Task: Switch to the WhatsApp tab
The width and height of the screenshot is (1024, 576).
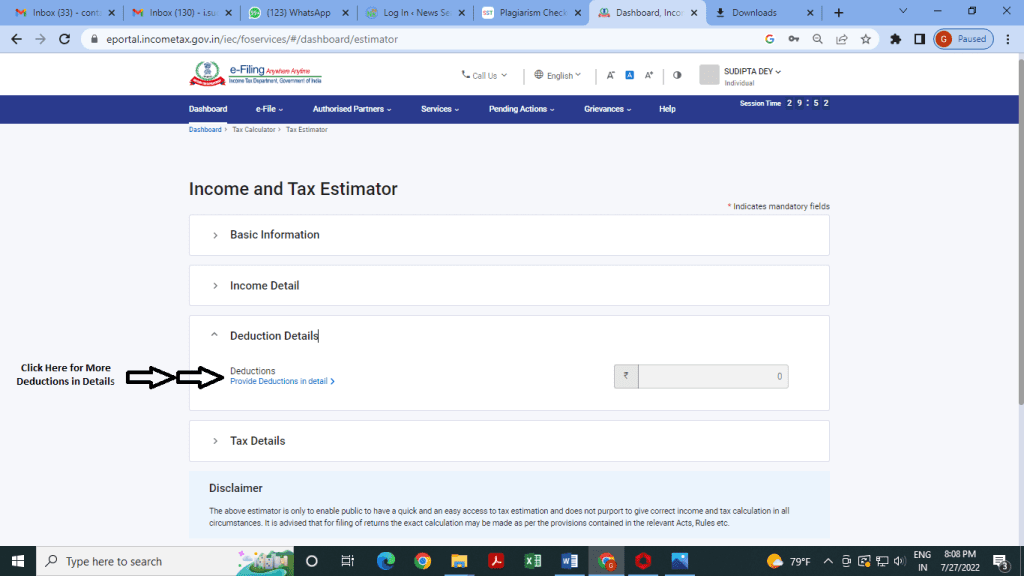Action: click(x=298, y=12)
